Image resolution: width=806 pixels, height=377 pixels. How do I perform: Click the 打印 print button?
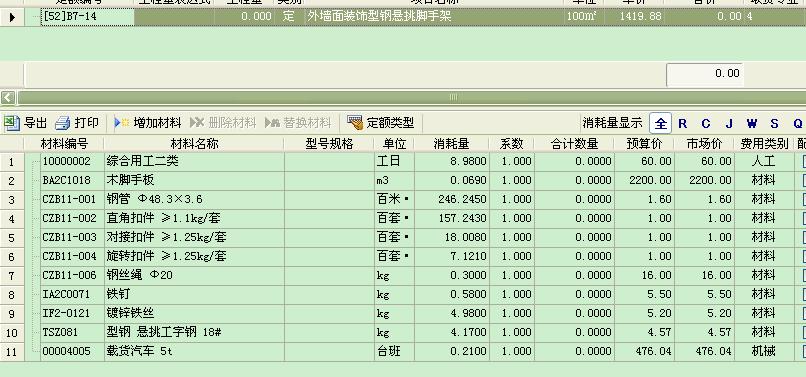77,123
